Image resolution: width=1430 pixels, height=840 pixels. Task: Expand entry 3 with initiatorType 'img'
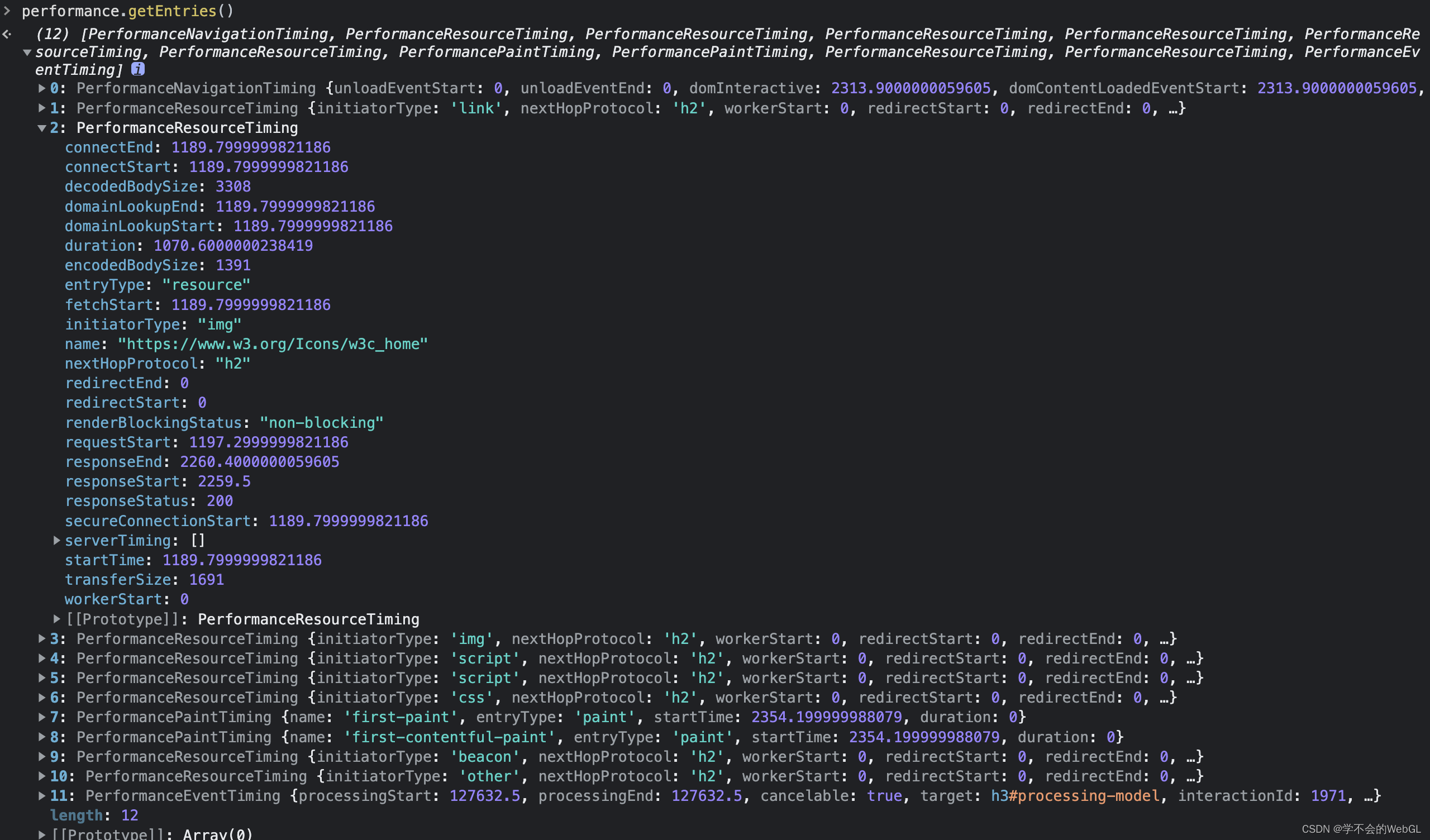[x=42, y=638]
